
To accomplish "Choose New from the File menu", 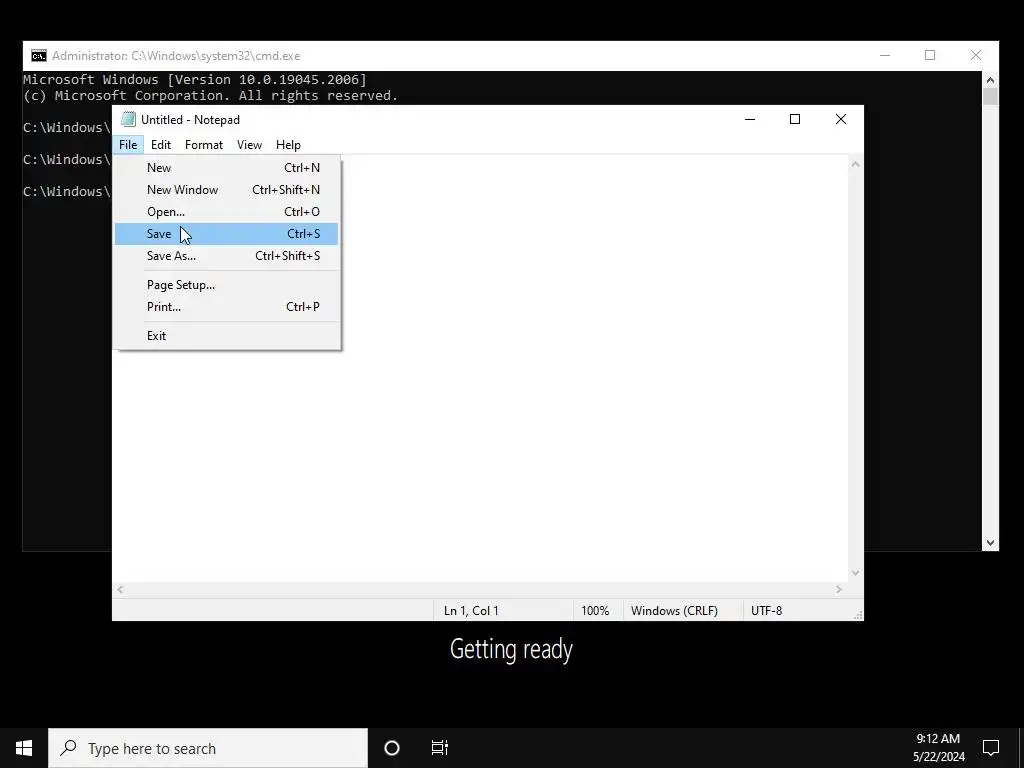I will (227, 168).
